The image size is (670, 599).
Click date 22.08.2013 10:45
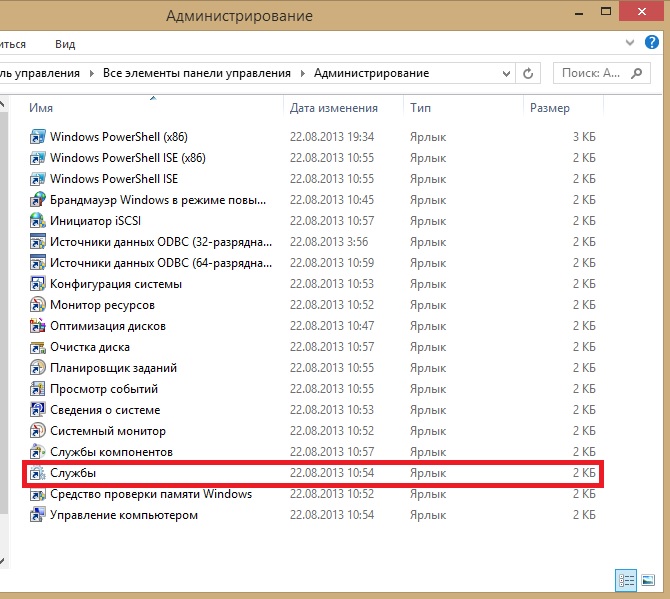(332, 200)
